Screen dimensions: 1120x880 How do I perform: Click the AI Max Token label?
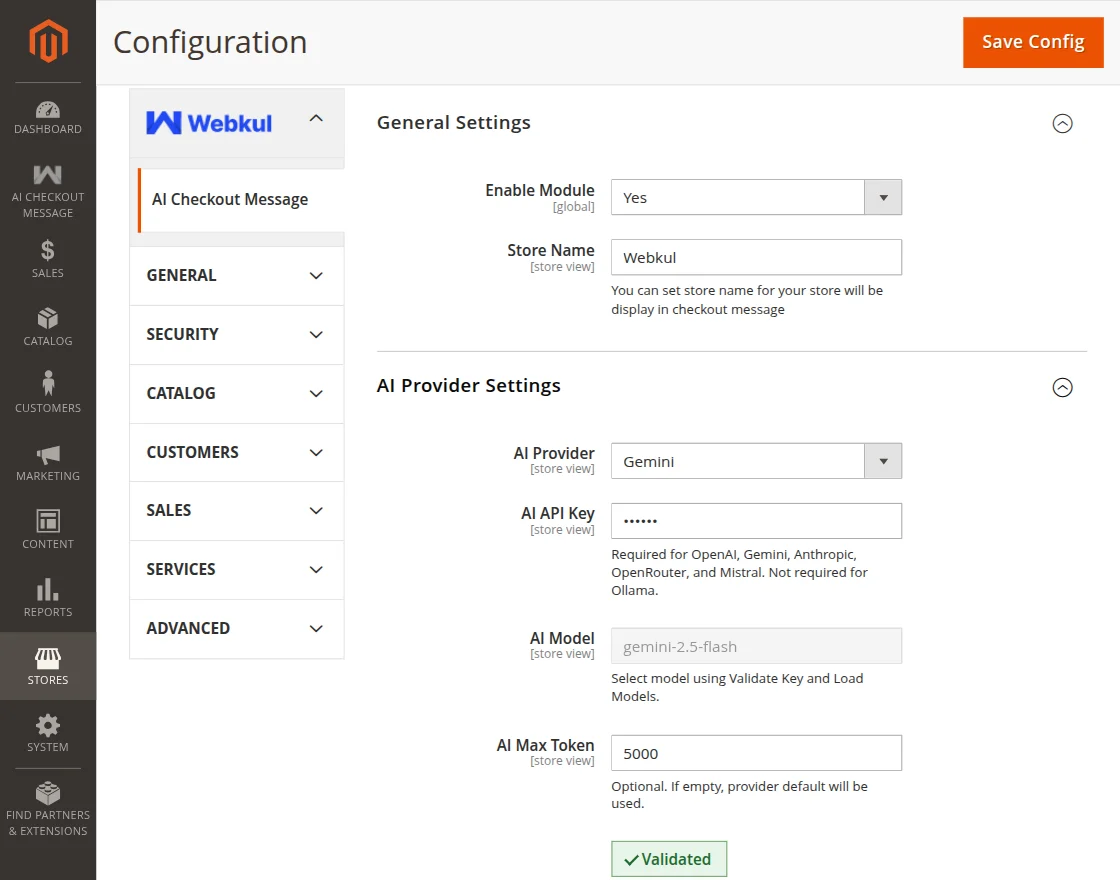[546, 746]
